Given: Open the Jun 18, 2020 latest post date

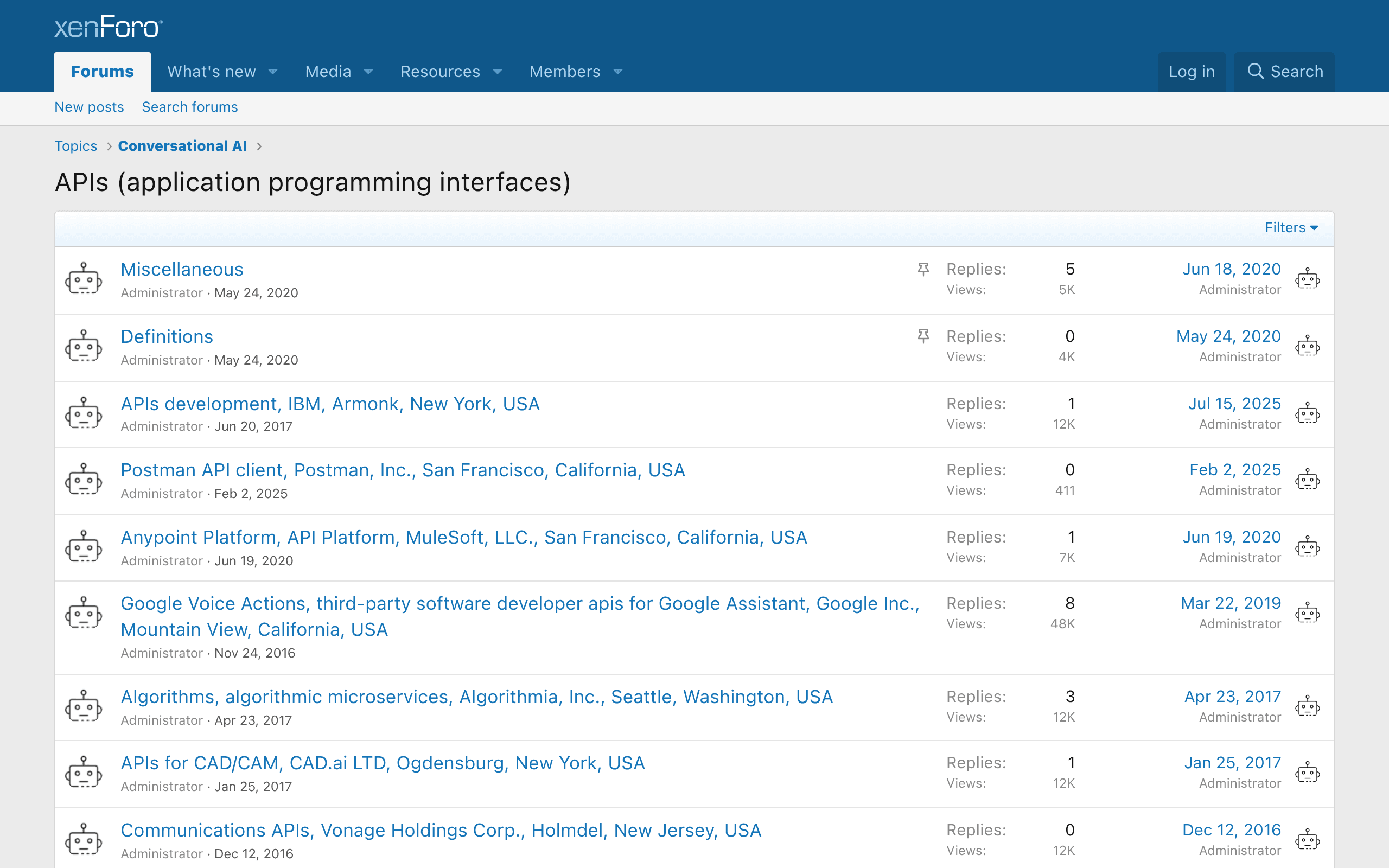Looking at the screenshot, I should [x=1231, y=269].
